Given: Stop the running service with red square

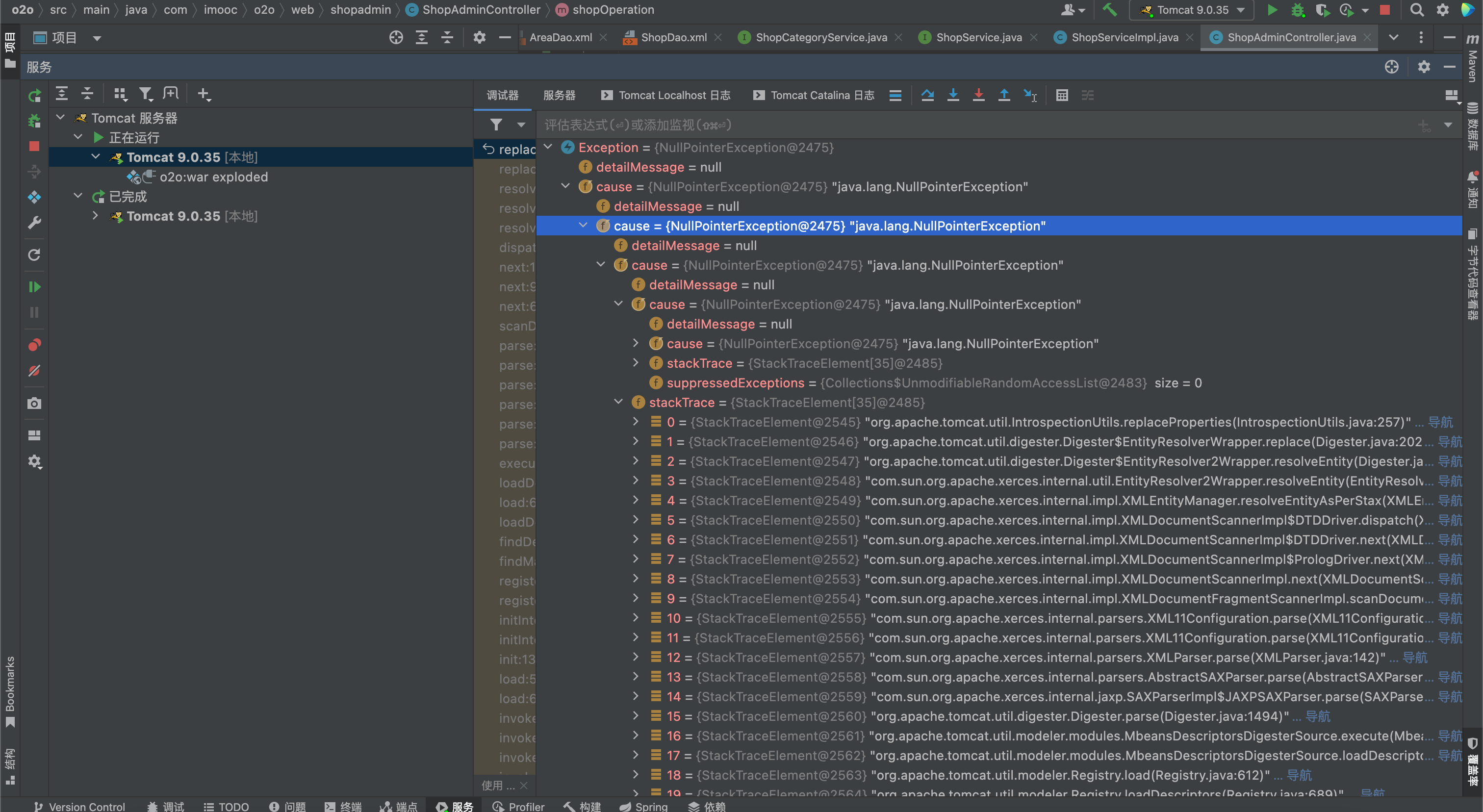Looking at the screenshot, I should [34, 146].
